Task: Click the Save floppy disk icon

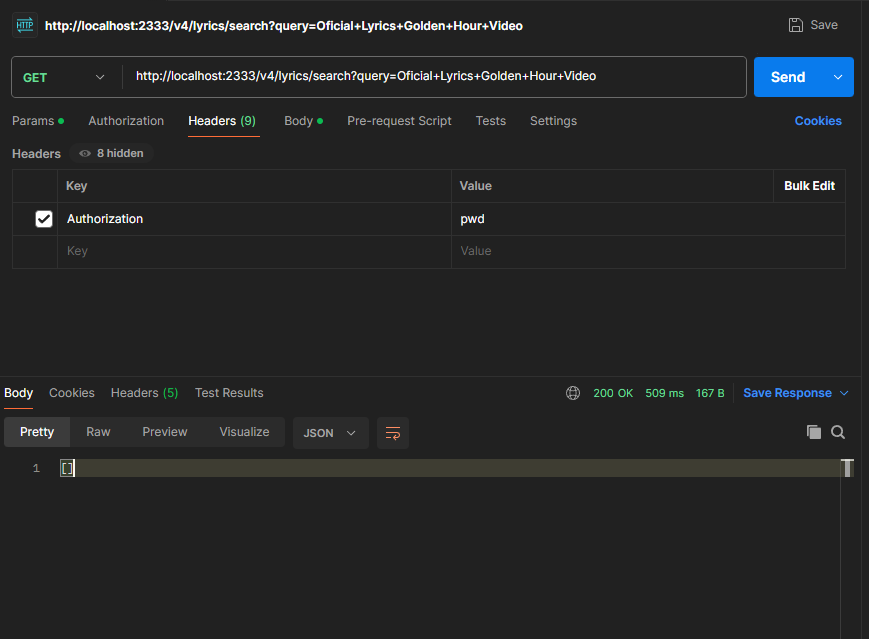Action: (795, 25)
